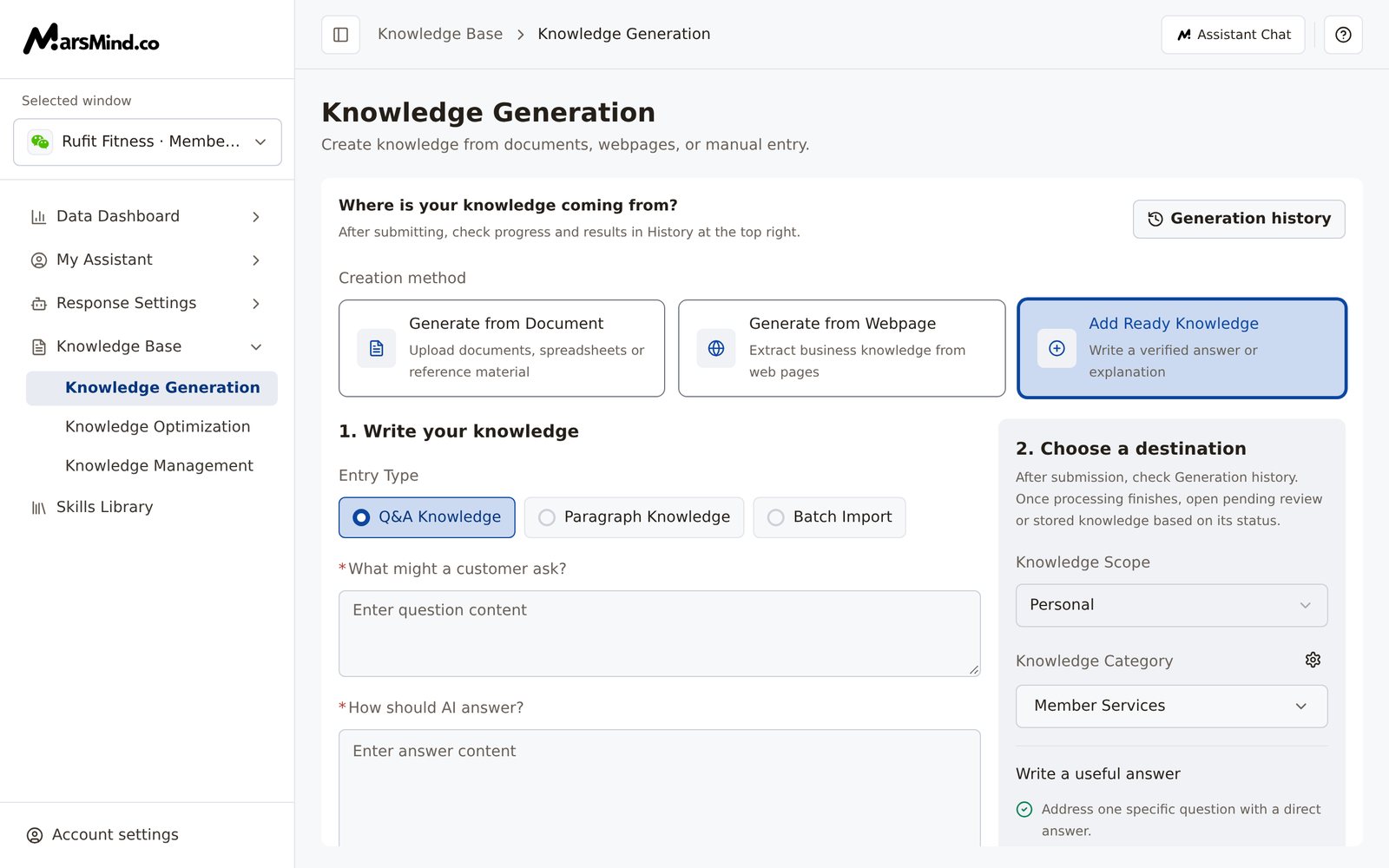Collapse the Knowledge Base chevron
Screen dimensions: 1389x868
click(256, 347)
